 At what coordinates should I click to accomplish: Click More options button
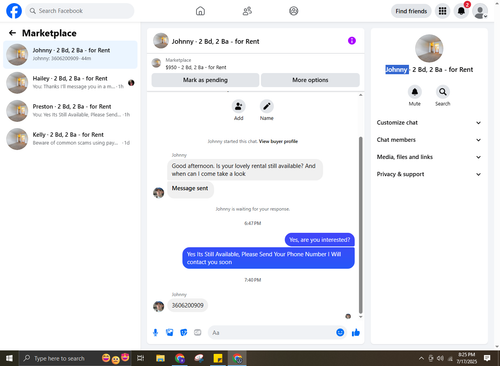pyautogui.click(x=310, y=80)
